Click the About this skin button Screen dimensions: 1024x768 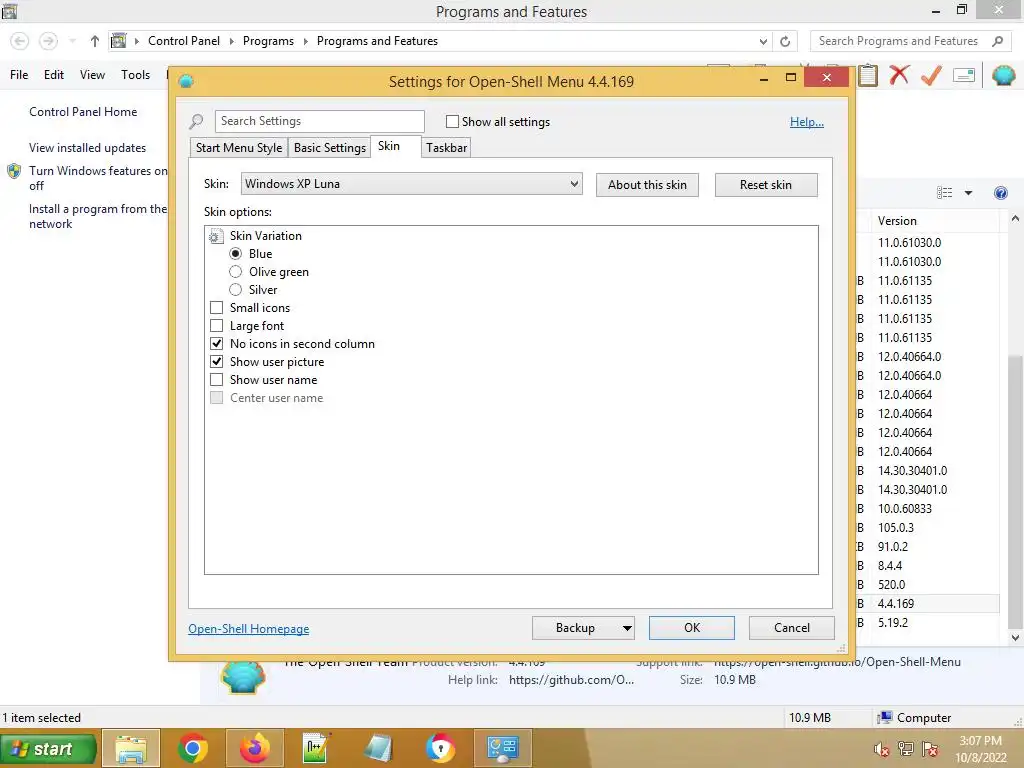(x=647, y=185)
